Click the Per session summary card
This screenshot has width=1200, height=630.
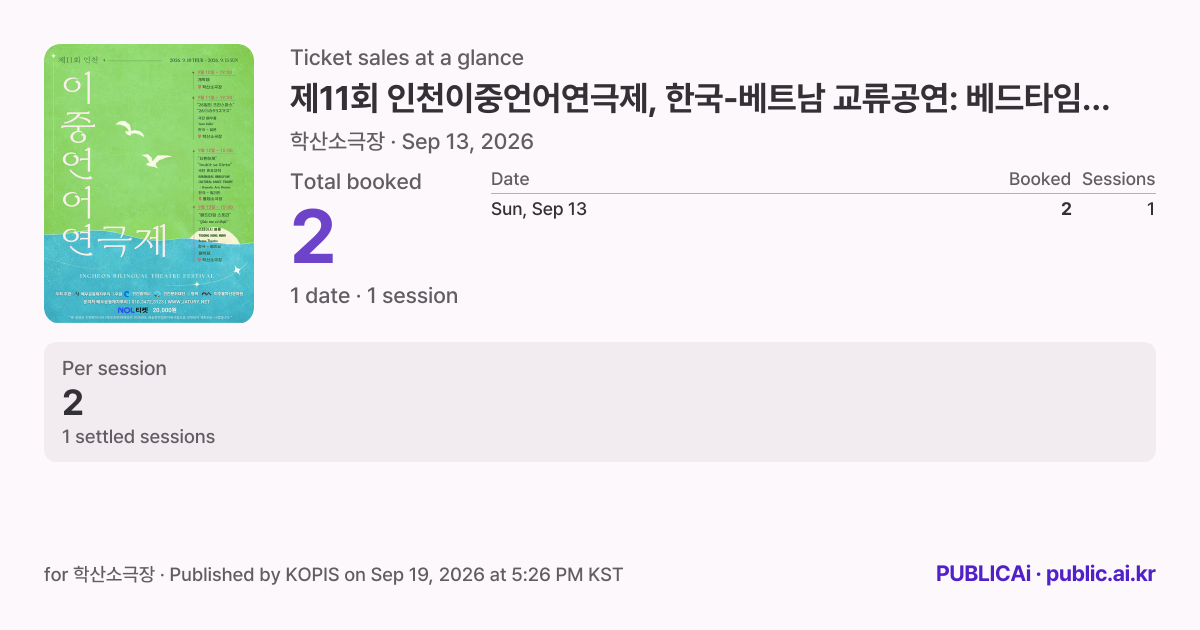600,402
